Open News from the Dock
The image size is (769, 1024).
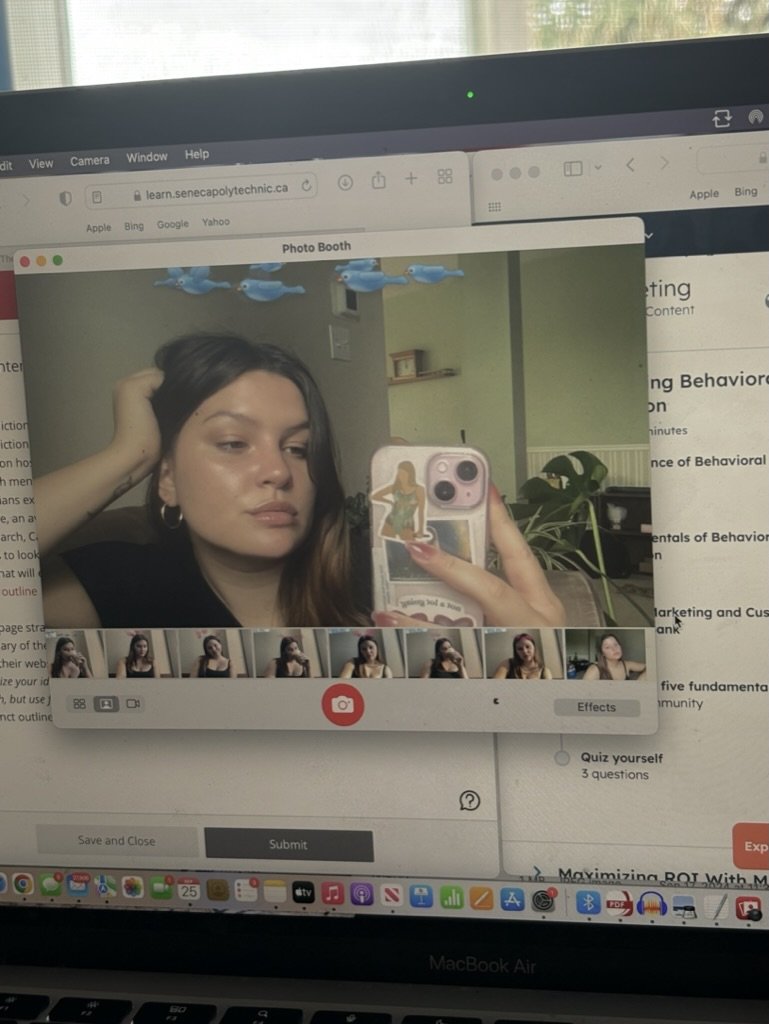pos(392,896)
